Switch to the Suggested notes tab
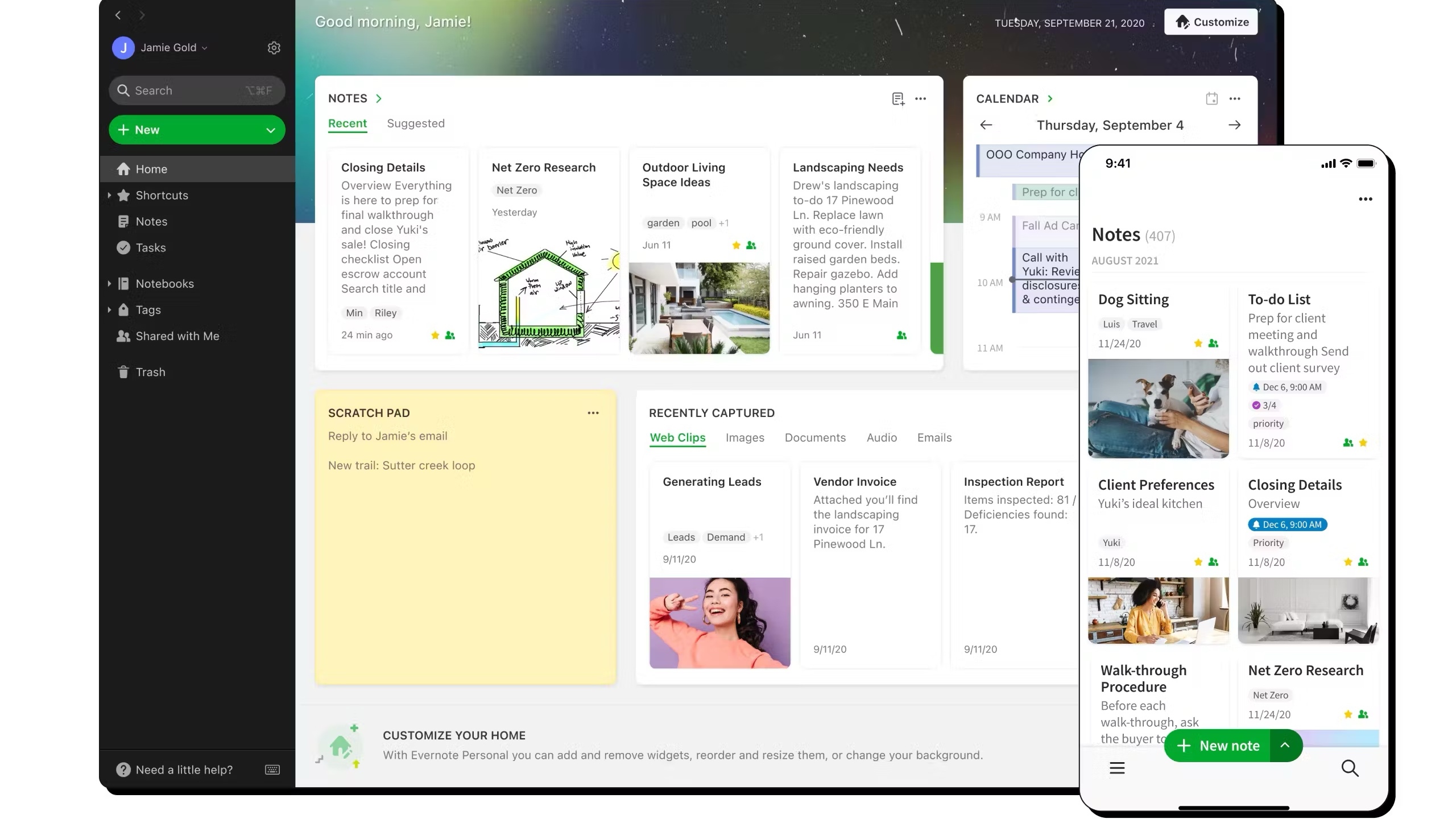This screenshot has height=819, width=1456. pos(416,123)
